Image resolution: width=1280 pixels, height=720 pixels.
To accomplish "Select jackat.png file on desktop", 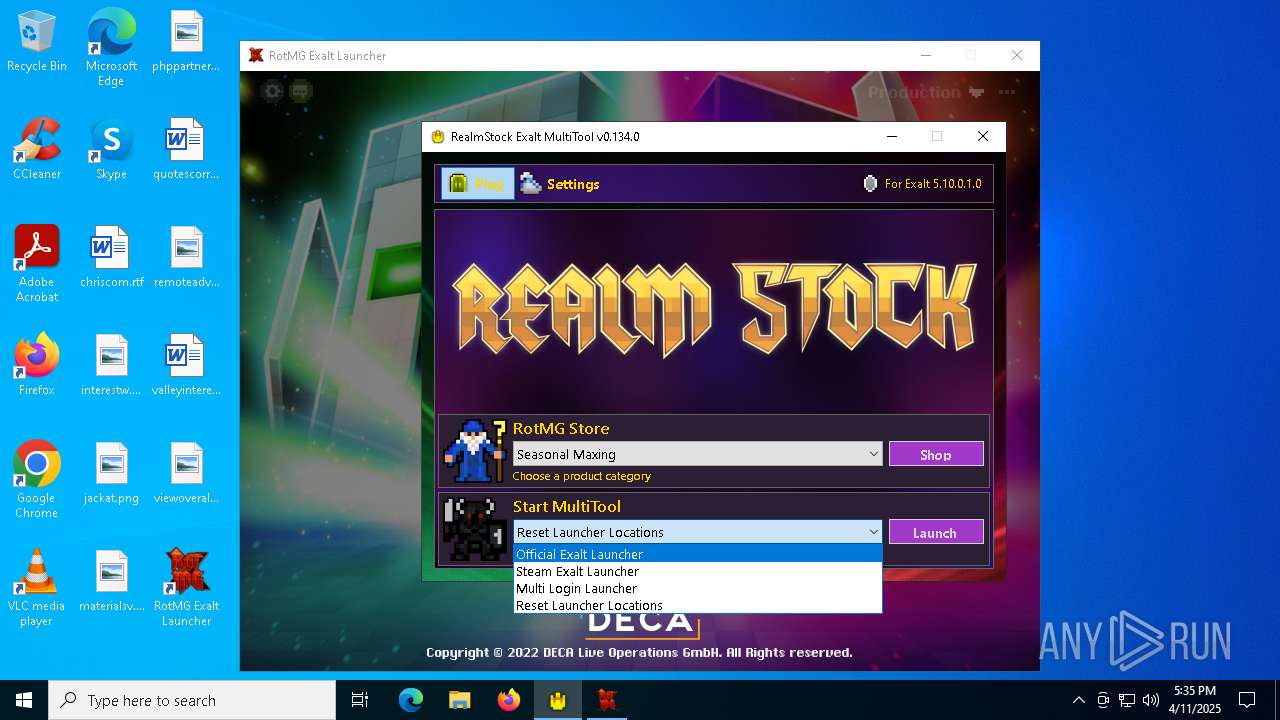I will [x=111, y=474].
